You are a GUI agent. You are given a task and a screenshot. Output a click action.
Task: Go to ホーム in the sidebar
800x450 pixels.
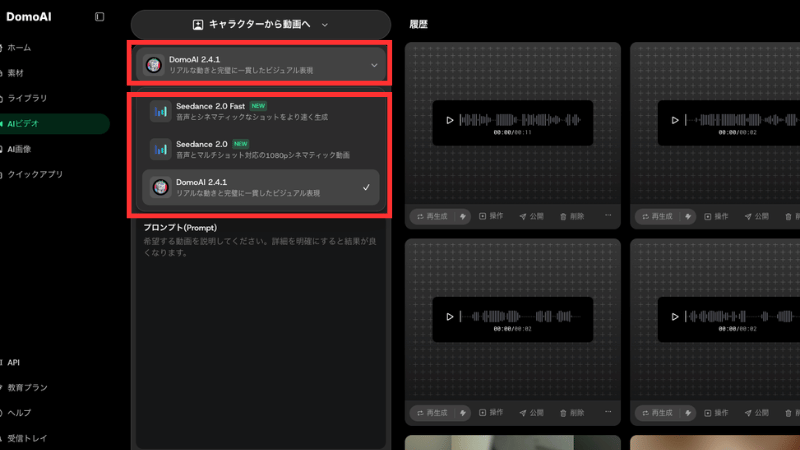coord(19,48)
